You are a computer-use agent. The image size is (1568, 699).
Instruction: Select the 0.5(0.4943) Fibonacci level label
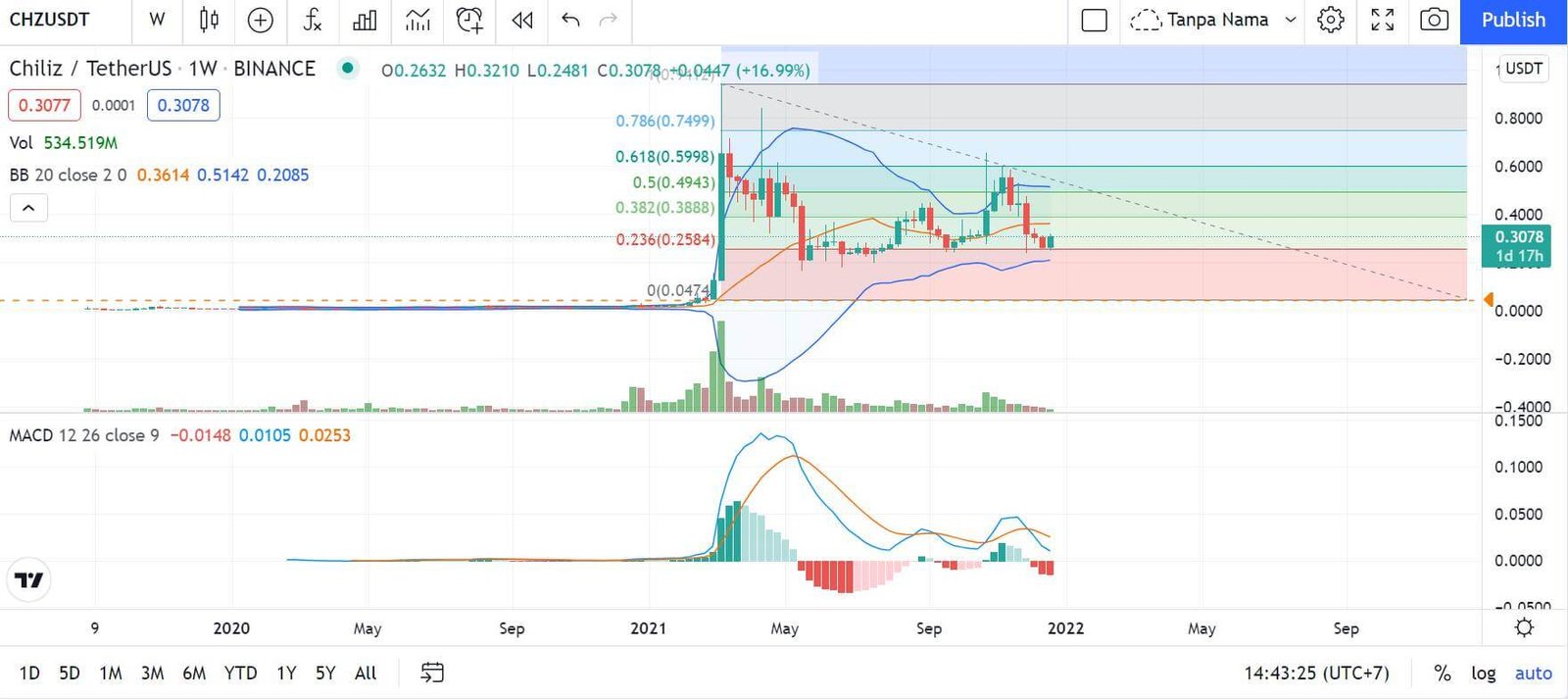click(x=673, y=182)
